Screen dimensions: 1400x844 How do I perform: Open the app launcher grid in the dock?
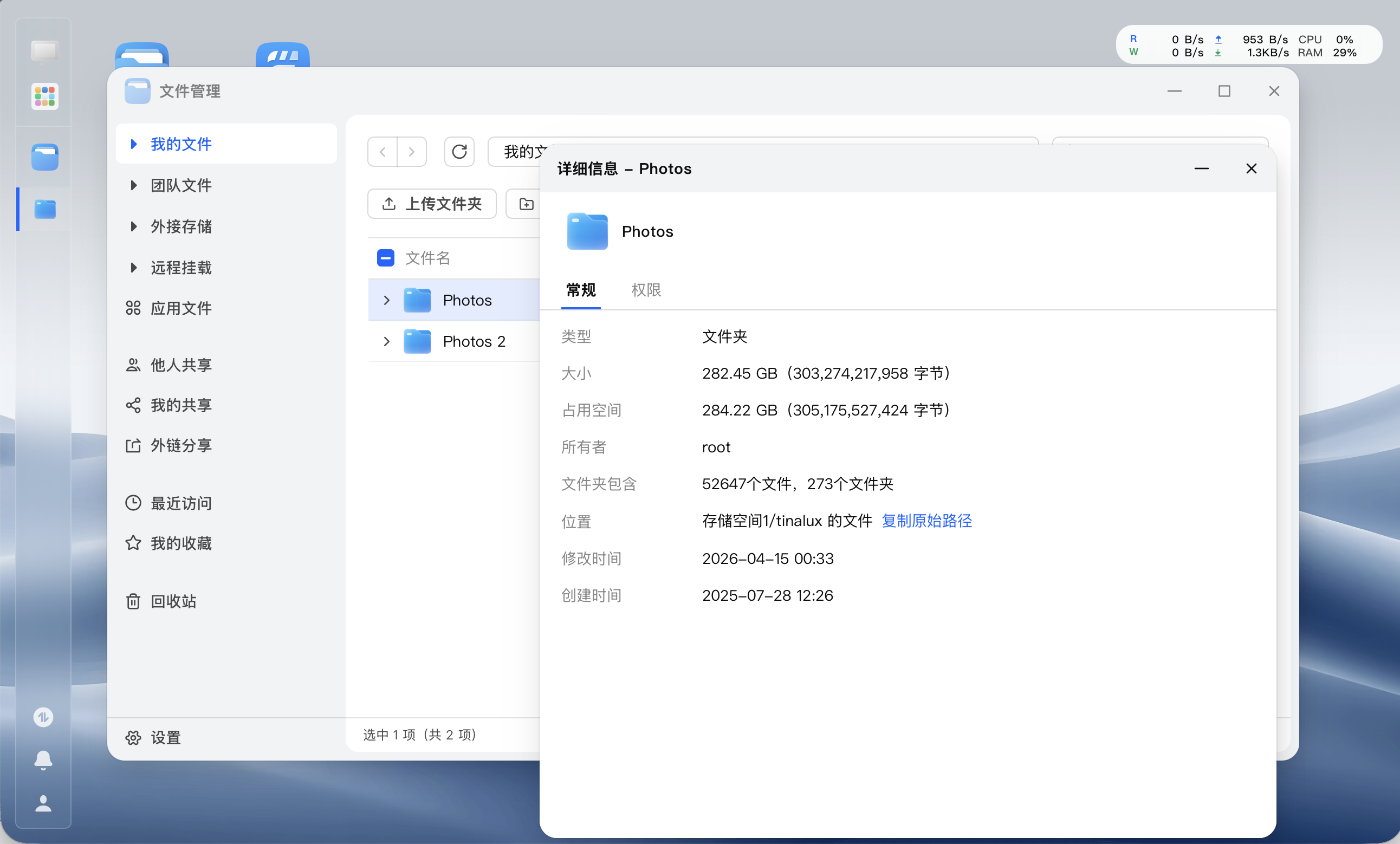coord(43,96)
